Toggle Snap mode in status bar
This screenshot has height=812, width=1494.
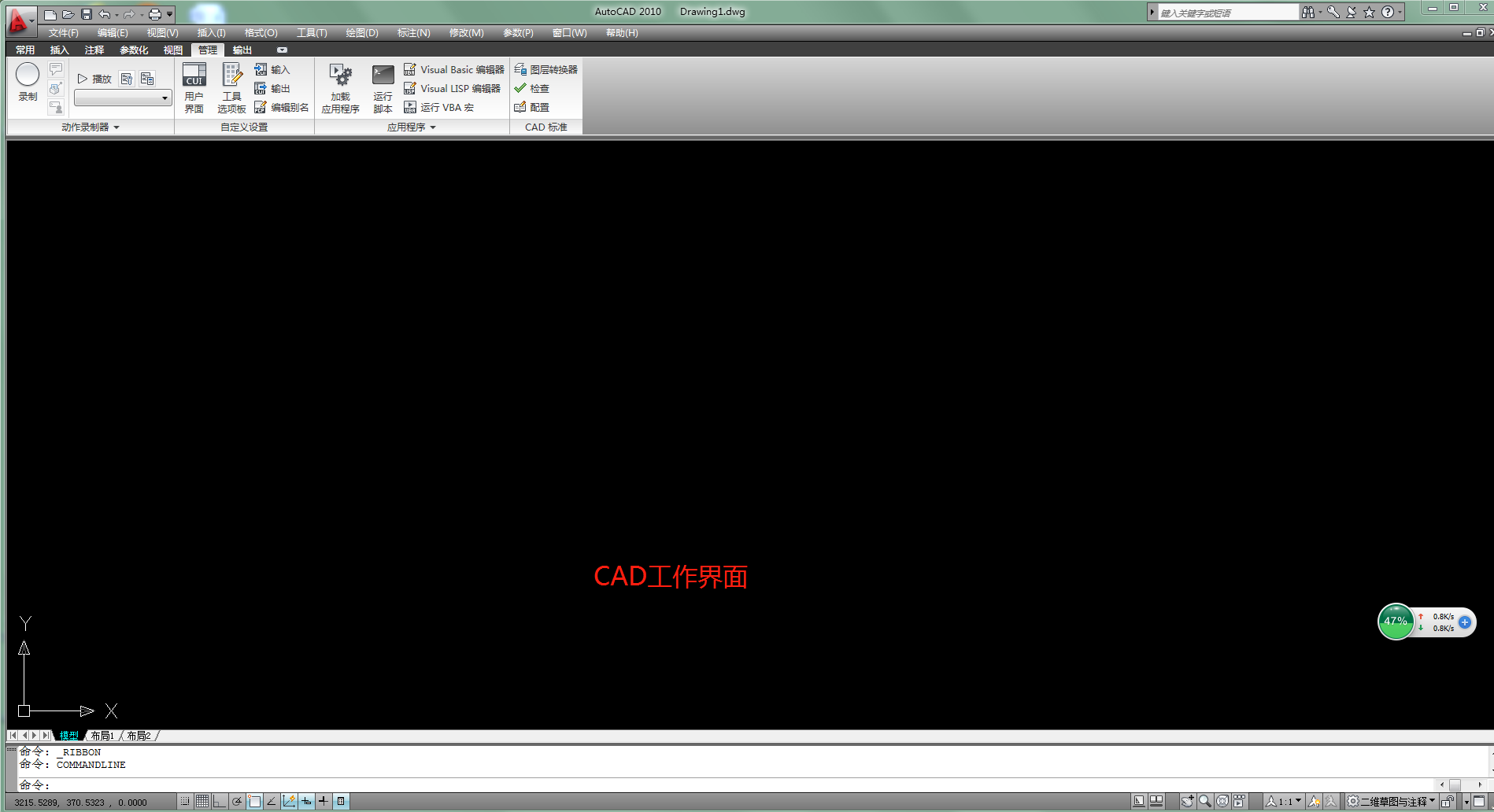click(x=185, y=801)
